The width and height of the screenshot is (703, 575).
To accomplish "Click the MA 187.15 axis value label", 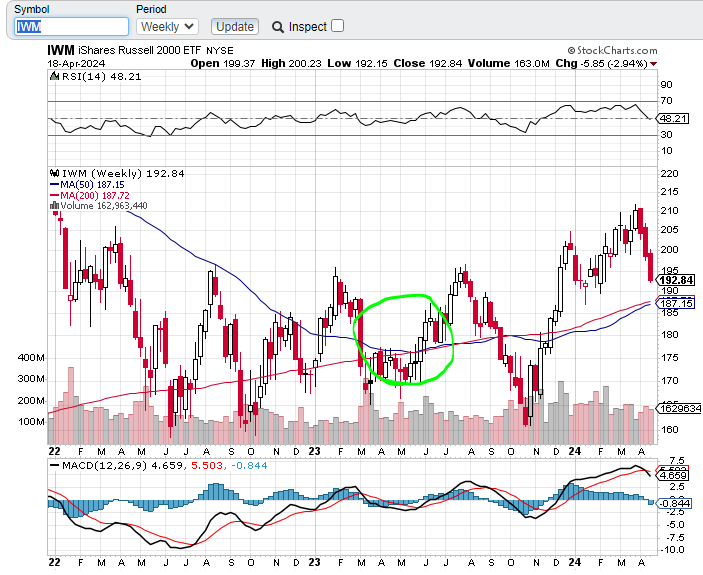I will point(677,304).
